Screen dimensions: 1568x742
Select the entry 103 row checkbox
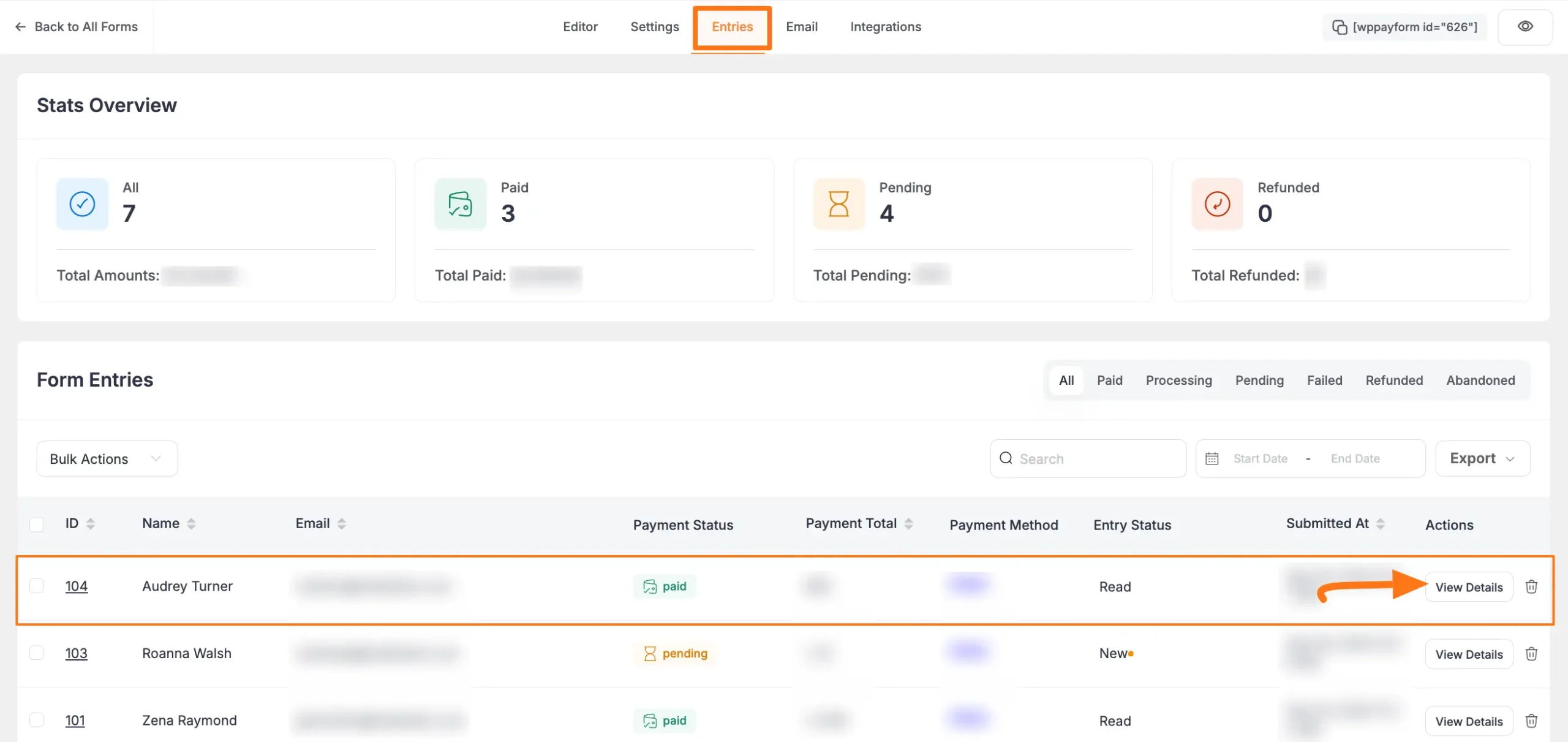pos(37,653)
